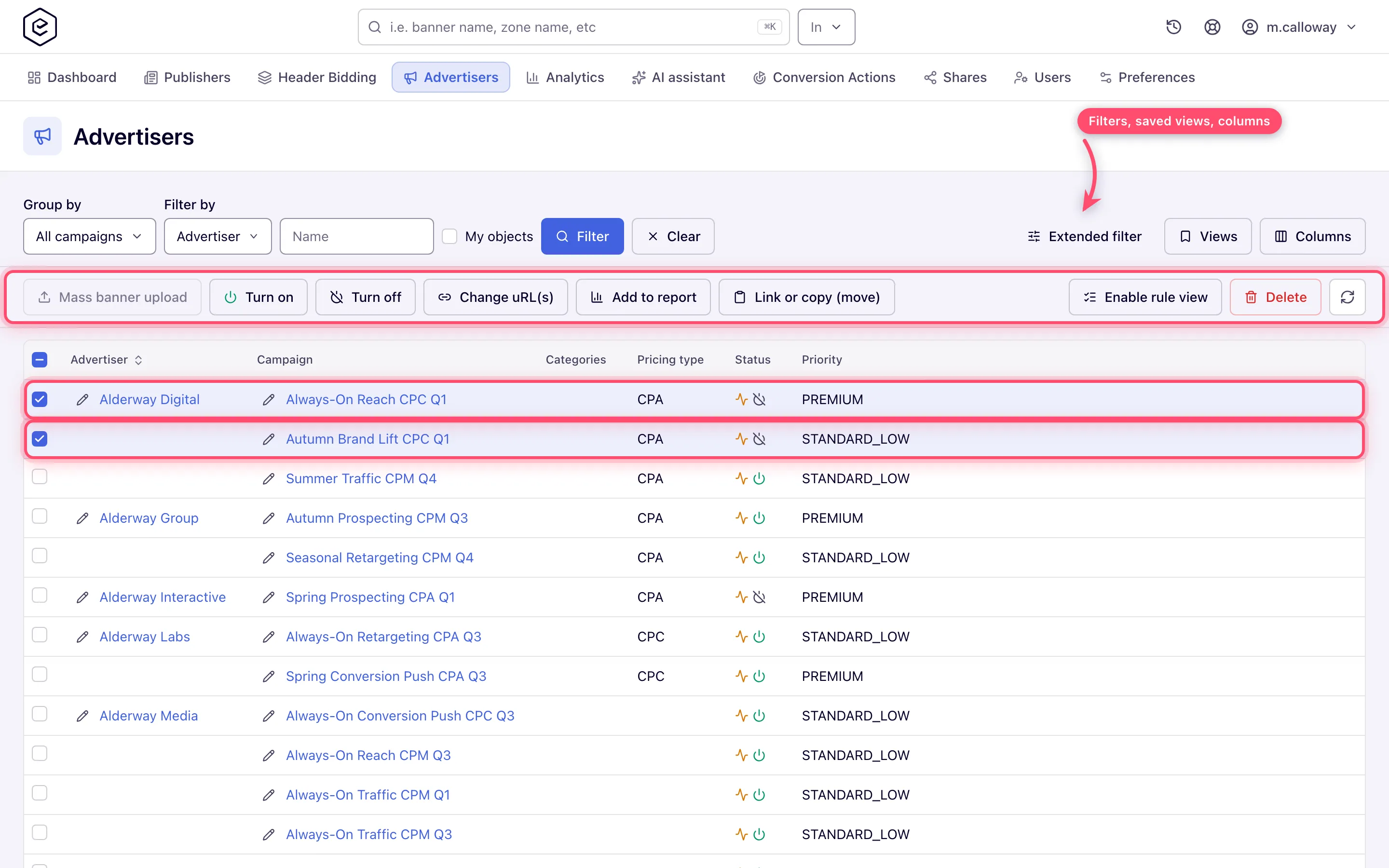The image size is (1389, 868).
Task: Edit Alderway Group advertiser pencil icon
Action: (82, 518)
